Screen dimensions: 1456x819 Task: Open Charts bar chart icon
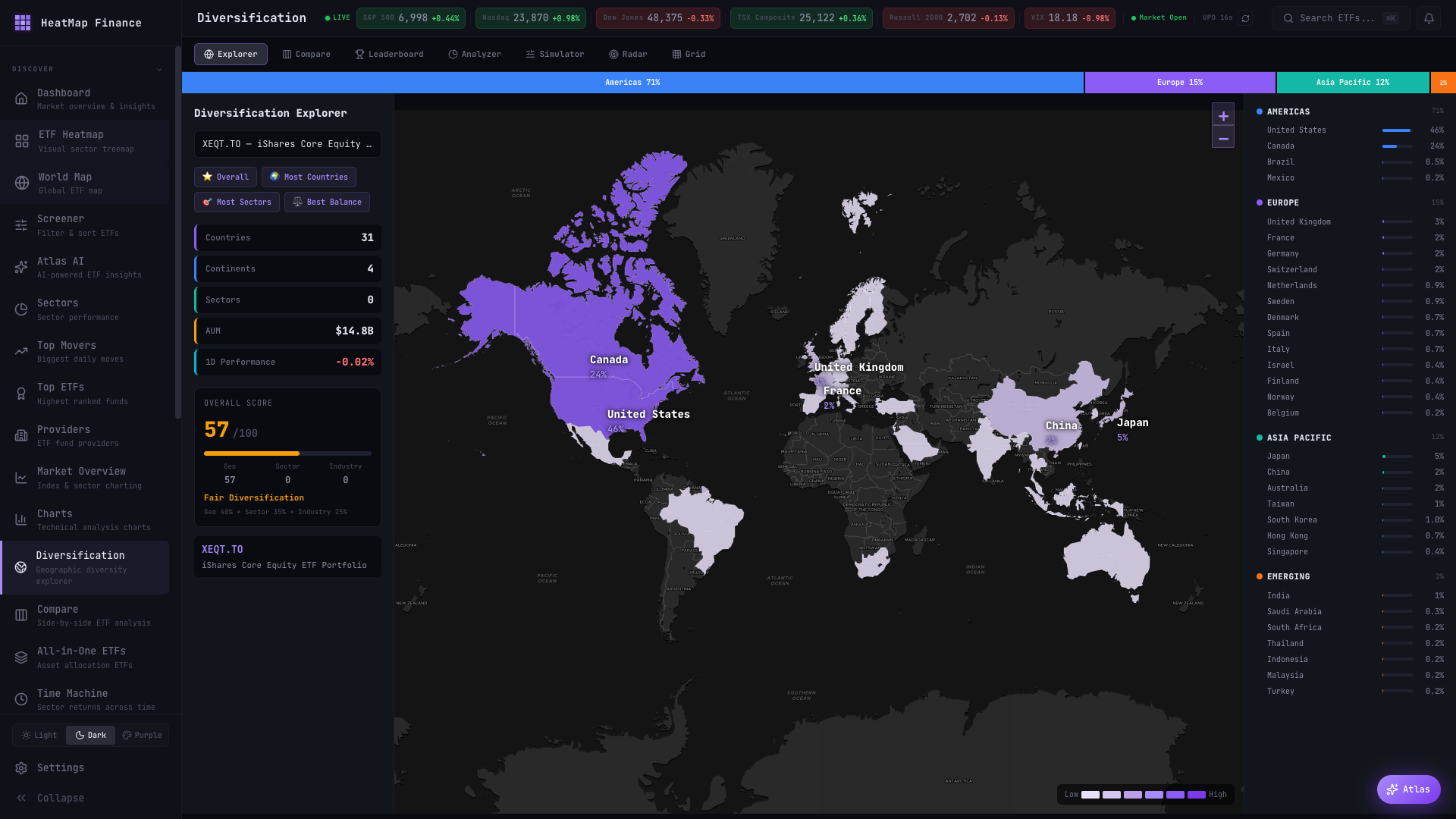click(21, 519)
